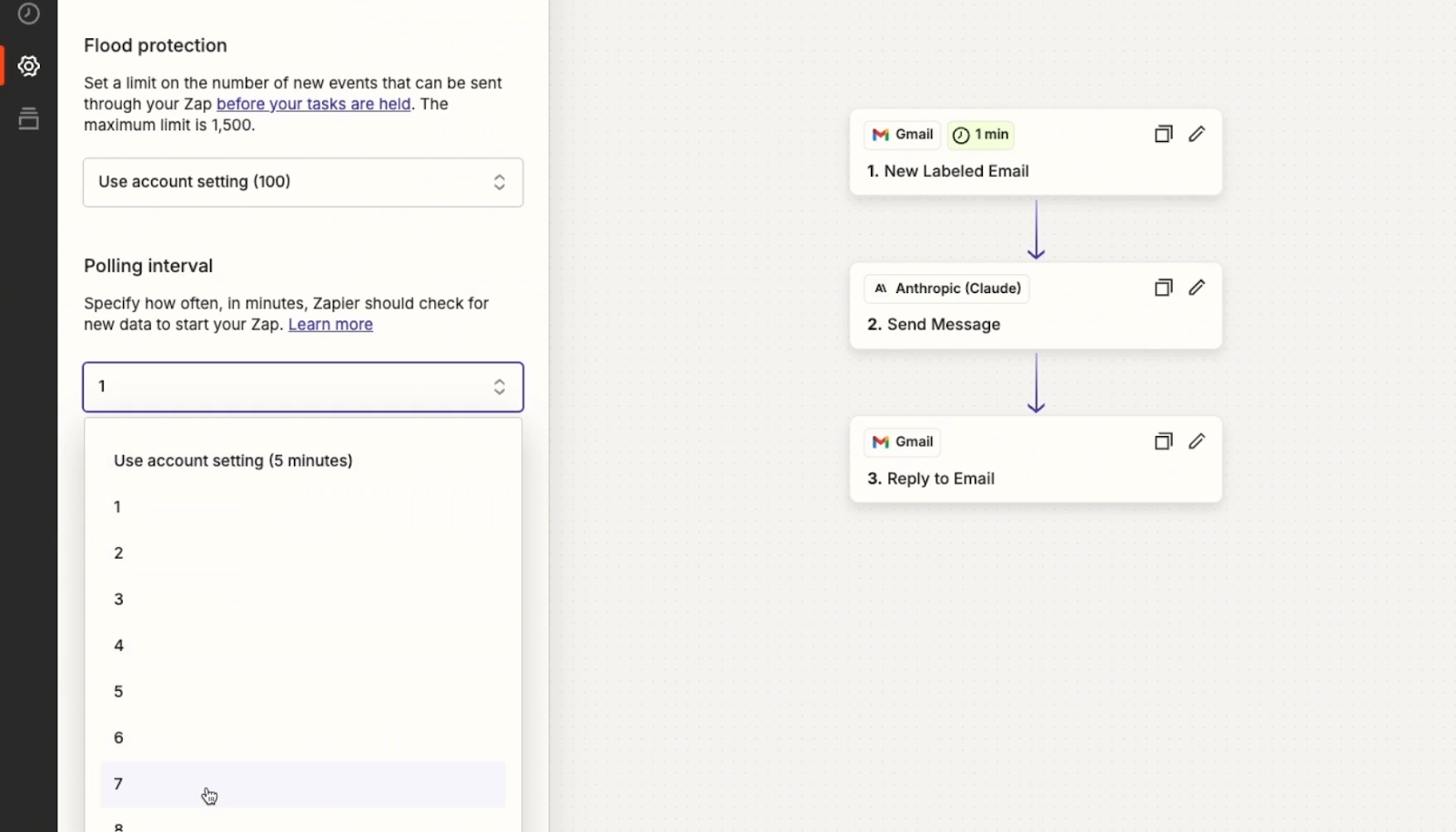Edit the New Labeled Email step
Screen dimensions: 1456x832
pyautogui.click(x=1197, y=134)
